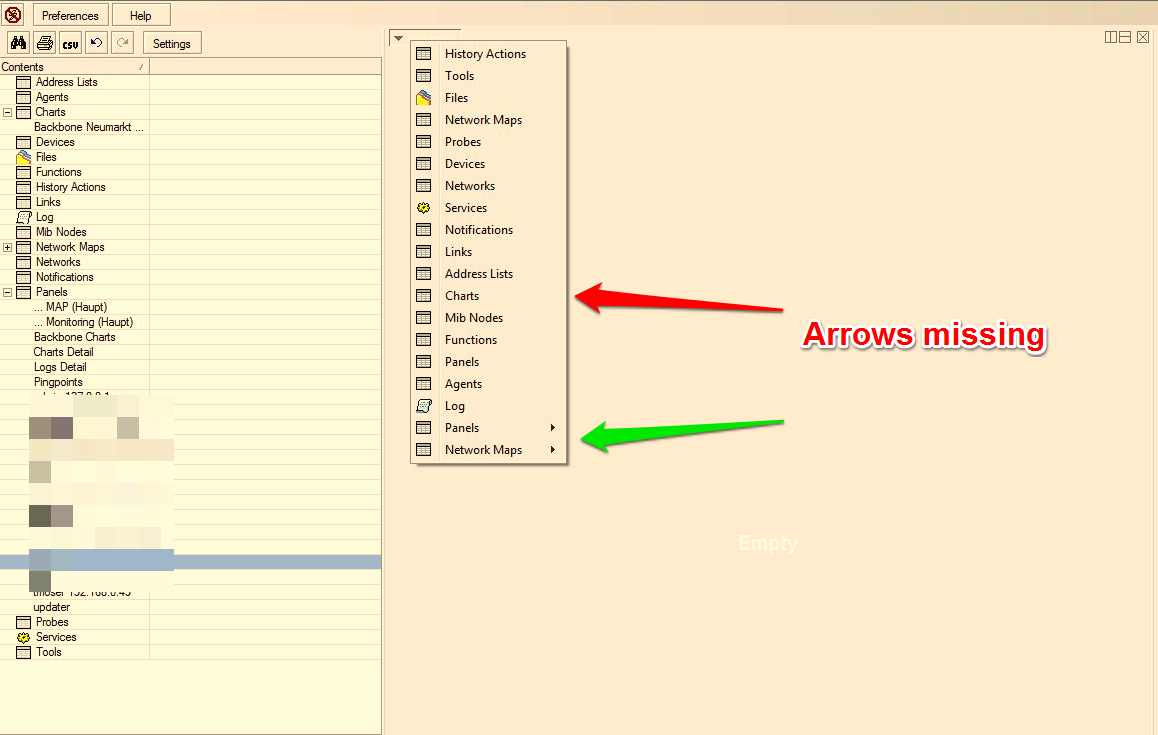This screenshot has height=735, width=1158.
Task: Click the Files icon in the popup menu
Action: (423, 98)
